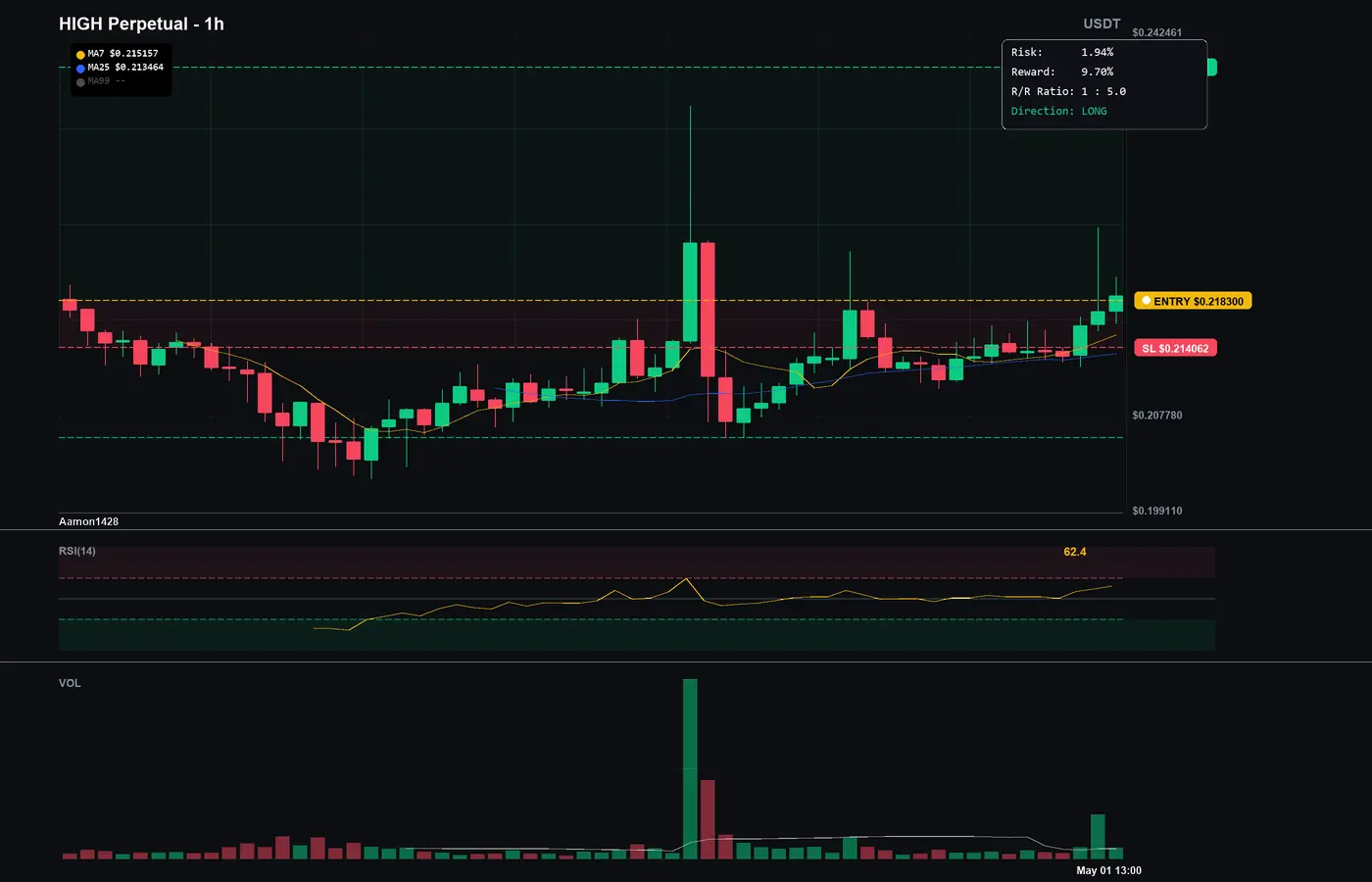Click the May 01 13:00 time label
The width and height of the screenshot is (1372, 882).
(1108, 870)
